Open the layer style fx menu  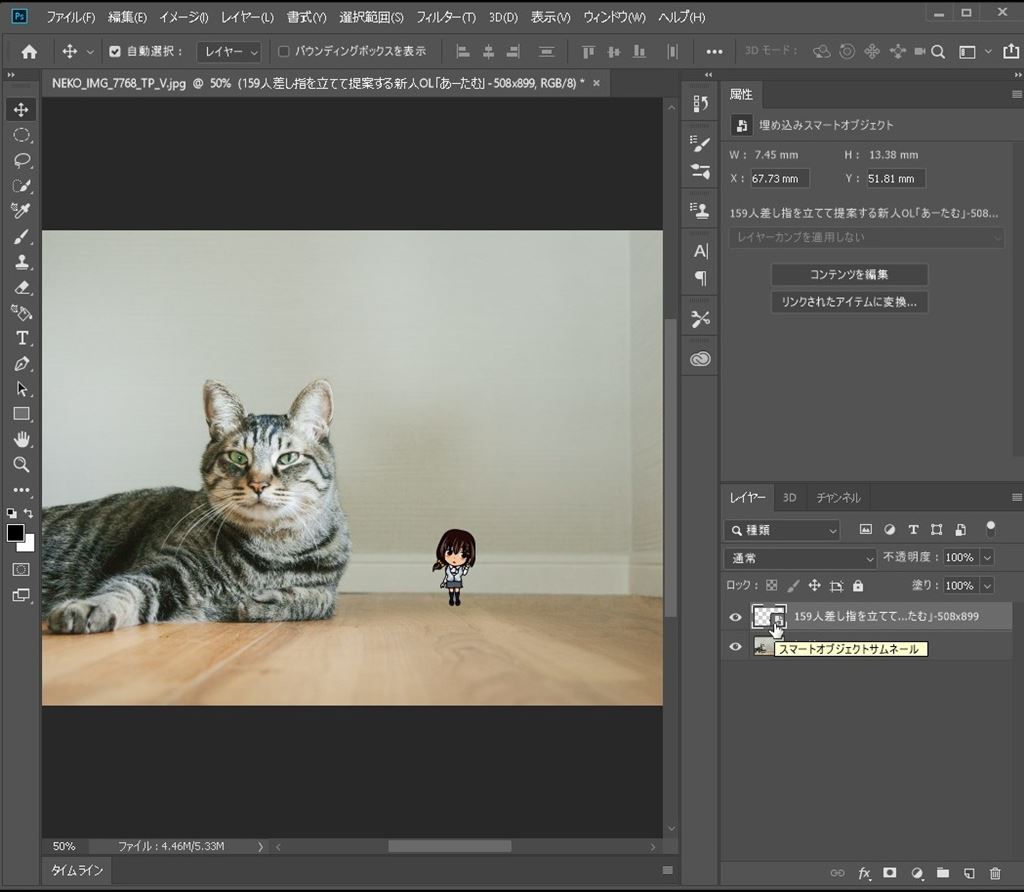click(864, 873)
